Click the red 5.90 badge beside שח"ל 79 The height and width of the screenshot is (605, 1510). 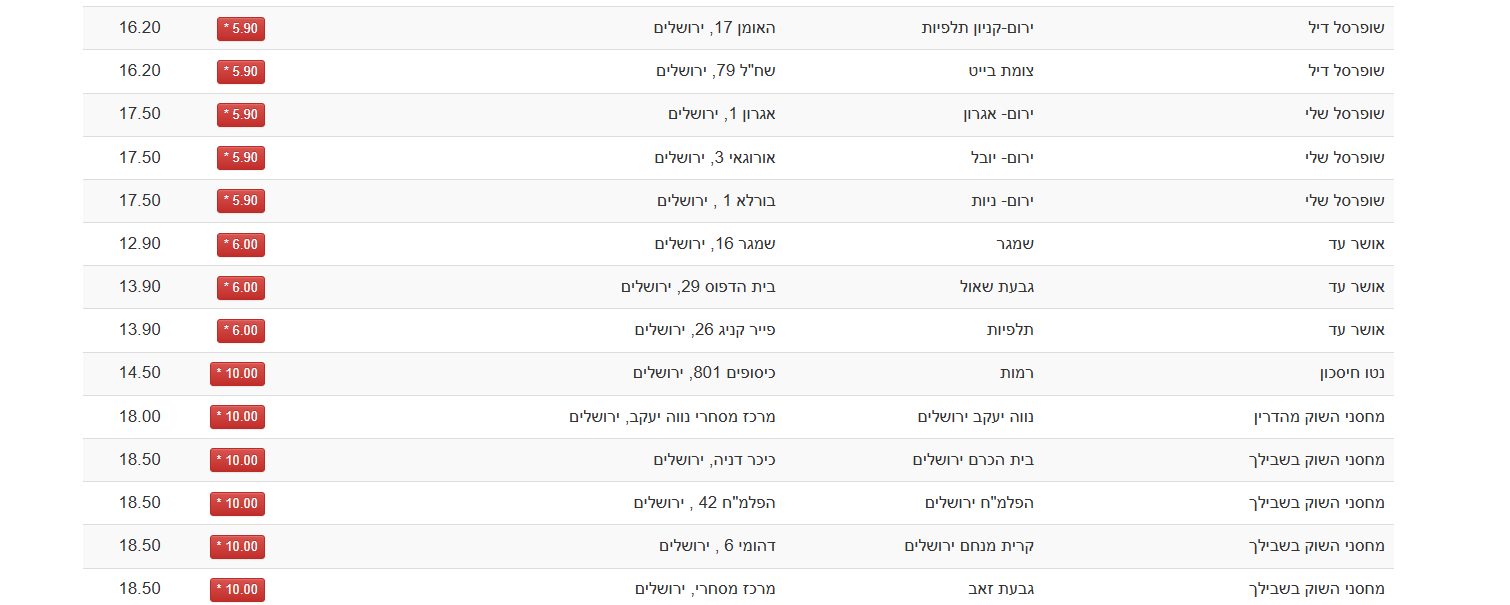tap(240, 72)
